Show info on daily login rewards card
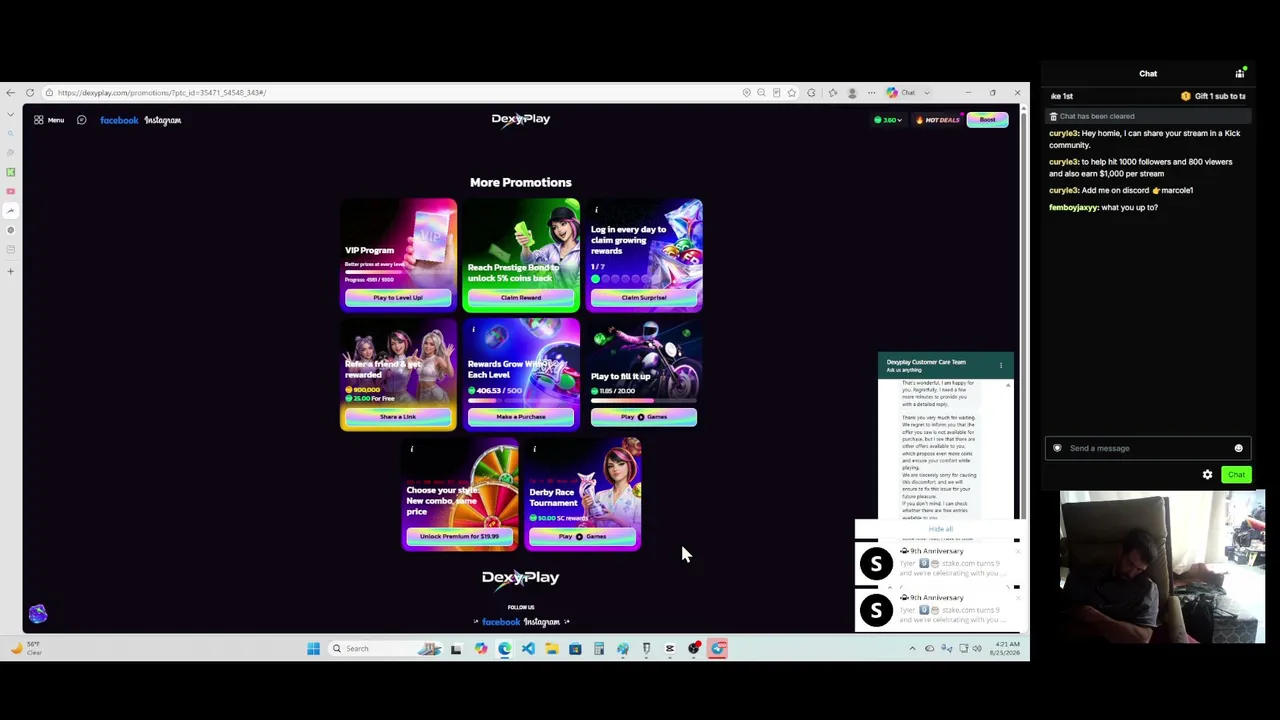The height and width of the screenshot is (720, 1280). click(596, 210)
